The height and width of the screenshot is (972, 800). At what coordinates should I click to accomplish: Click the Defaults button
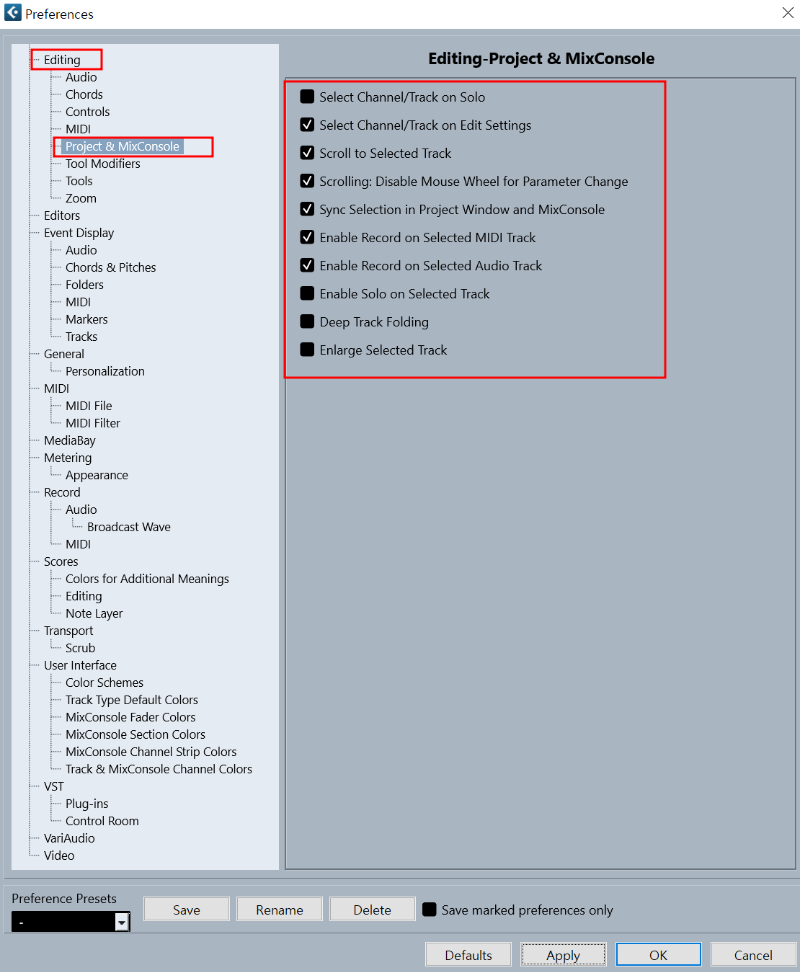pyautogui.click(x=467, y=953)
